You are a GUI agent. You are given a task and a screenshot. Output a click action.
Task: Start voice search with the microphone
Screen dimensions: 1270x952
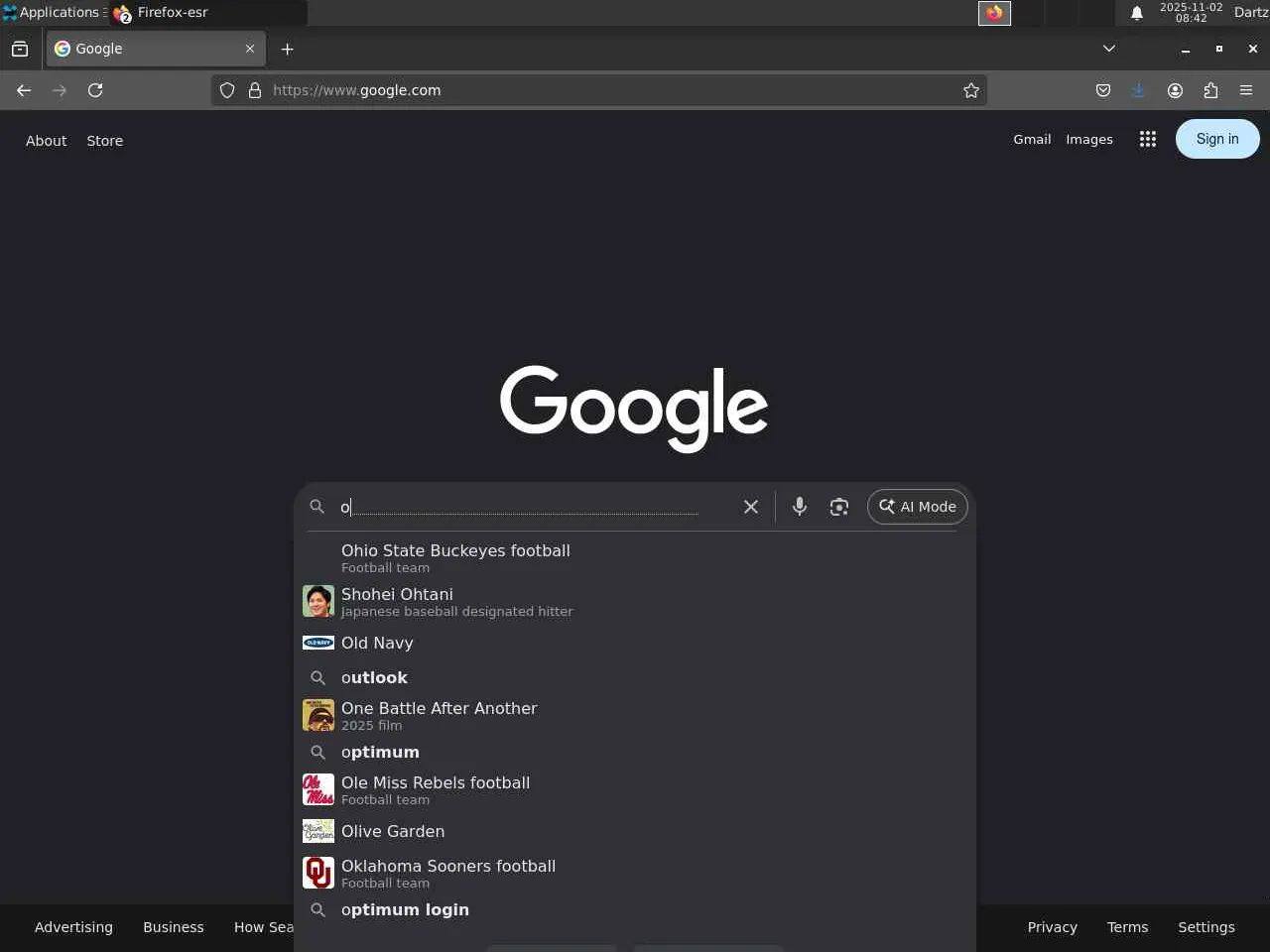[800, 507]
